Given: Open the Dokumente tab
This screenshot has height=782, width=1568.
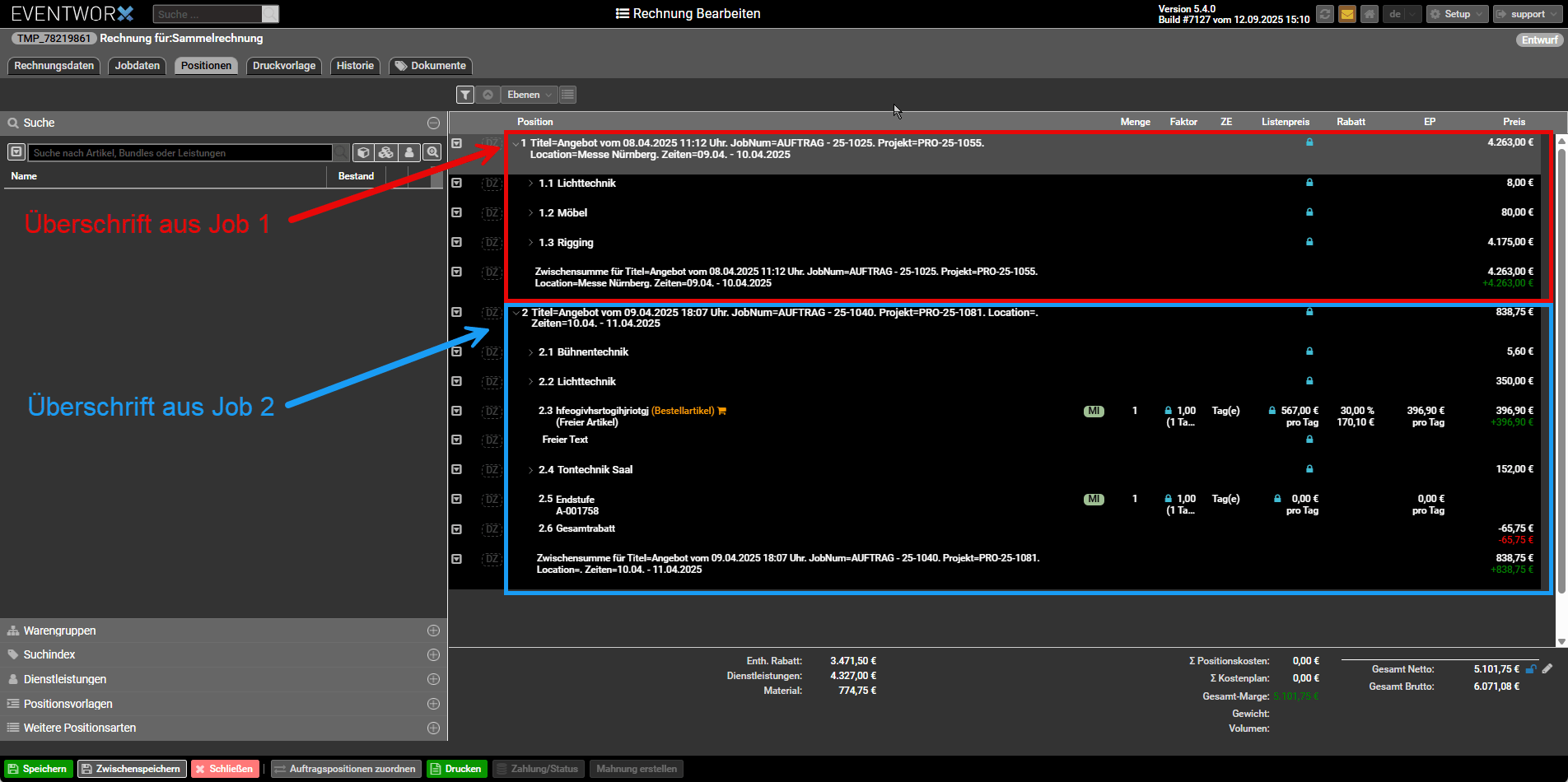Looking at the screenshot, I should pos(431,66).
